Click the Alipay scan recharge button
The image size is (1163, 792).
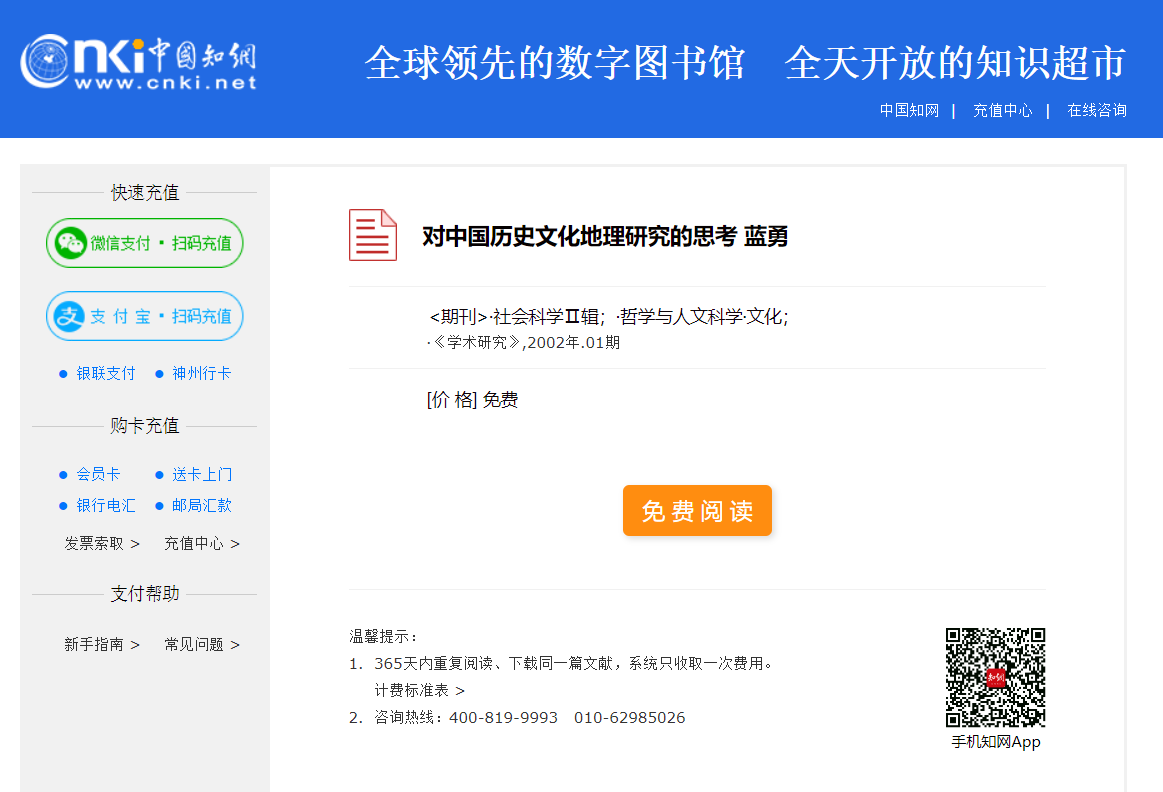click(x=145, y=316)
